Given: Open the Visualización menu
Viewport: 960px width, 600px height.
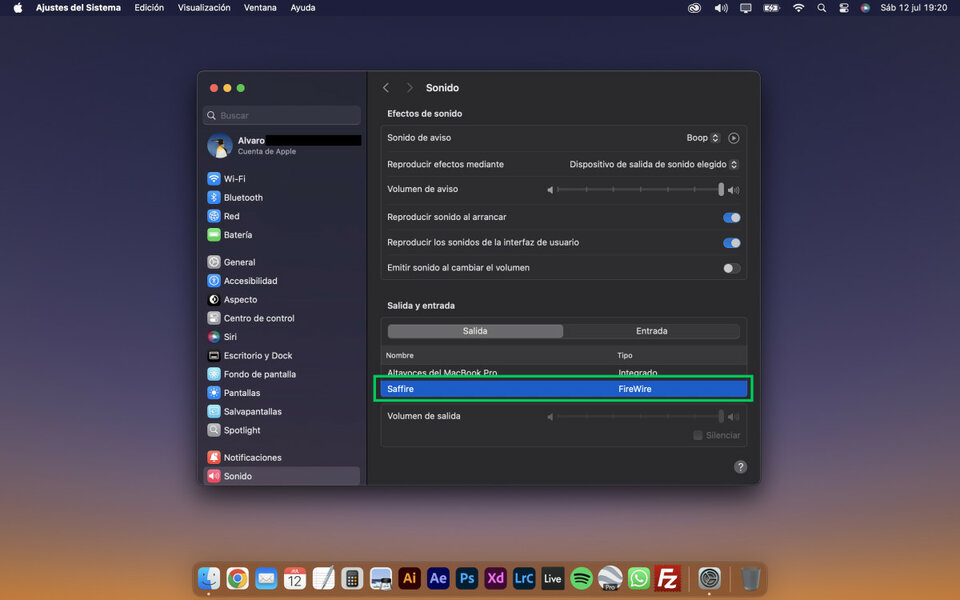Looking at the screenshot, I should [204, 8].
